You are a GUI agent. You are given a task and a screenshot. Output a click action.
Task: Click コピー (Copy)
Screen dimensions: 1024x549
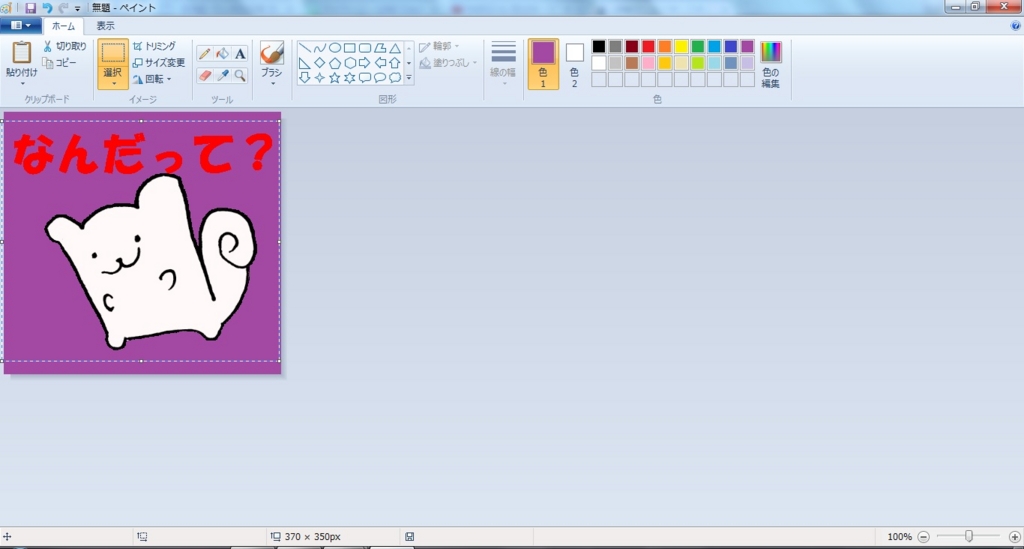point(60,63)
